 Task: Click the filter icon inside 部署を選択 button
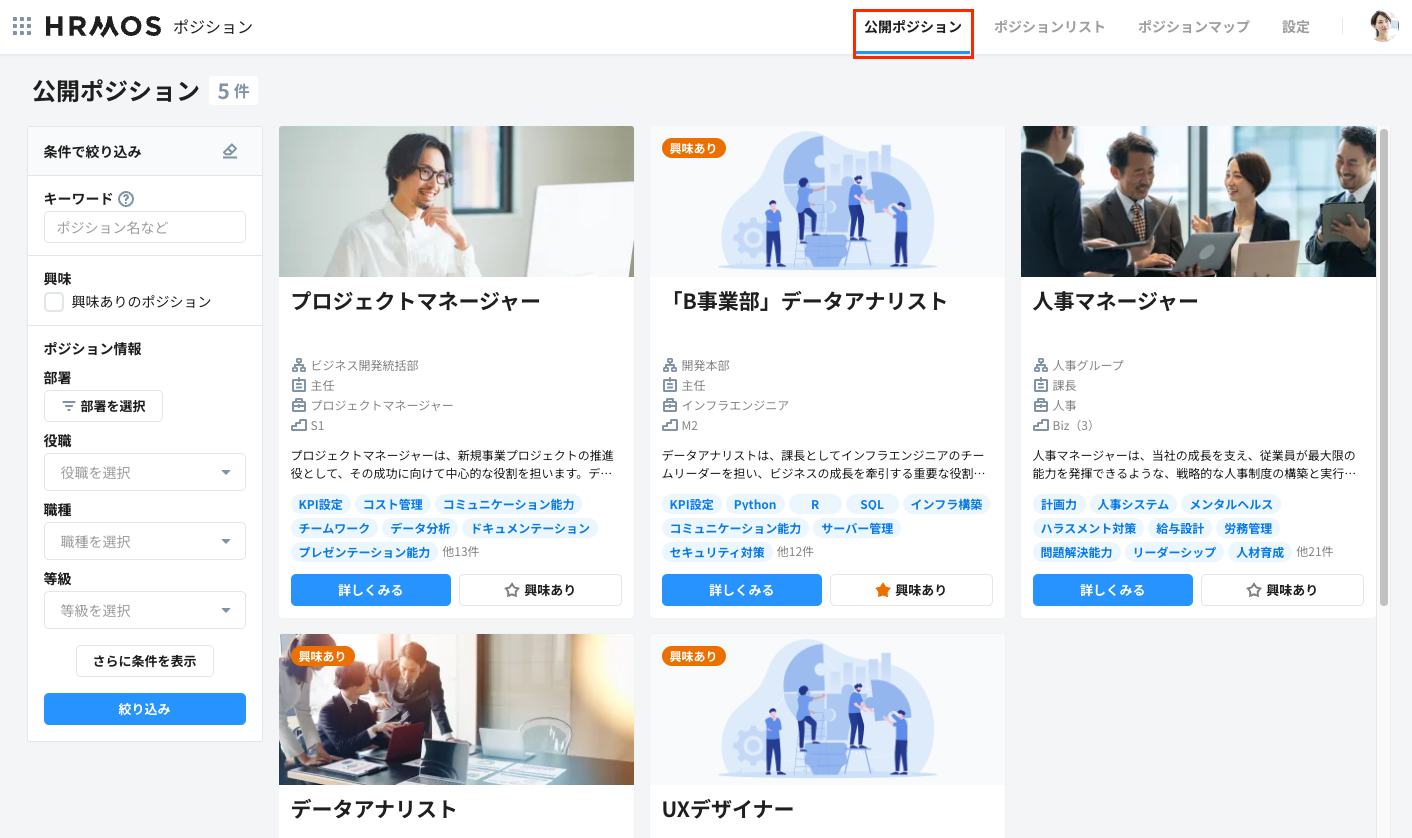tap(70, 405)
